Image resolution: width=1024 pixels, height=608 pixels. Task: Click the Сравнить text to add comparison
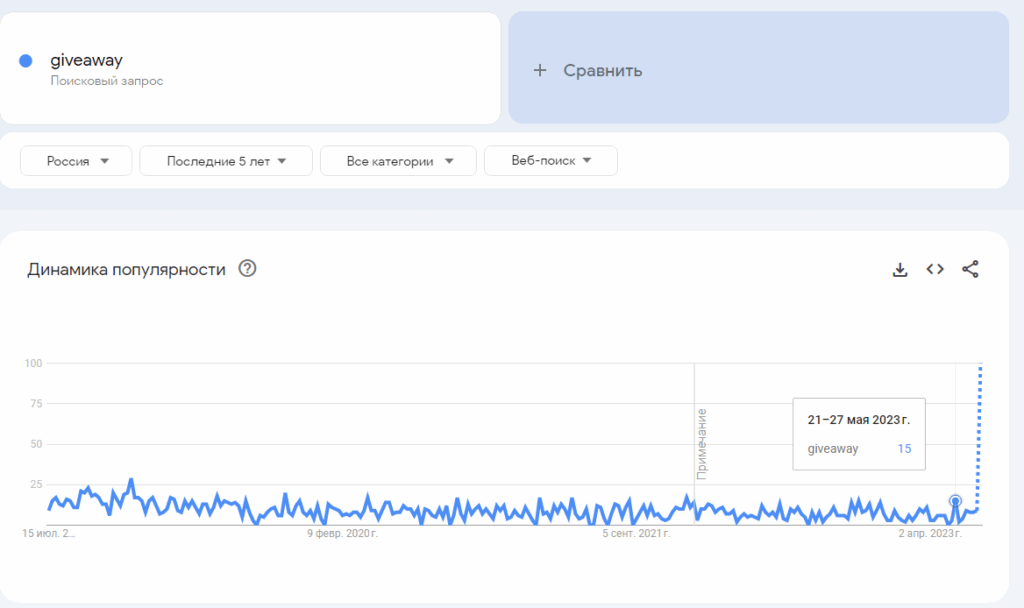[x=602, y=70]
